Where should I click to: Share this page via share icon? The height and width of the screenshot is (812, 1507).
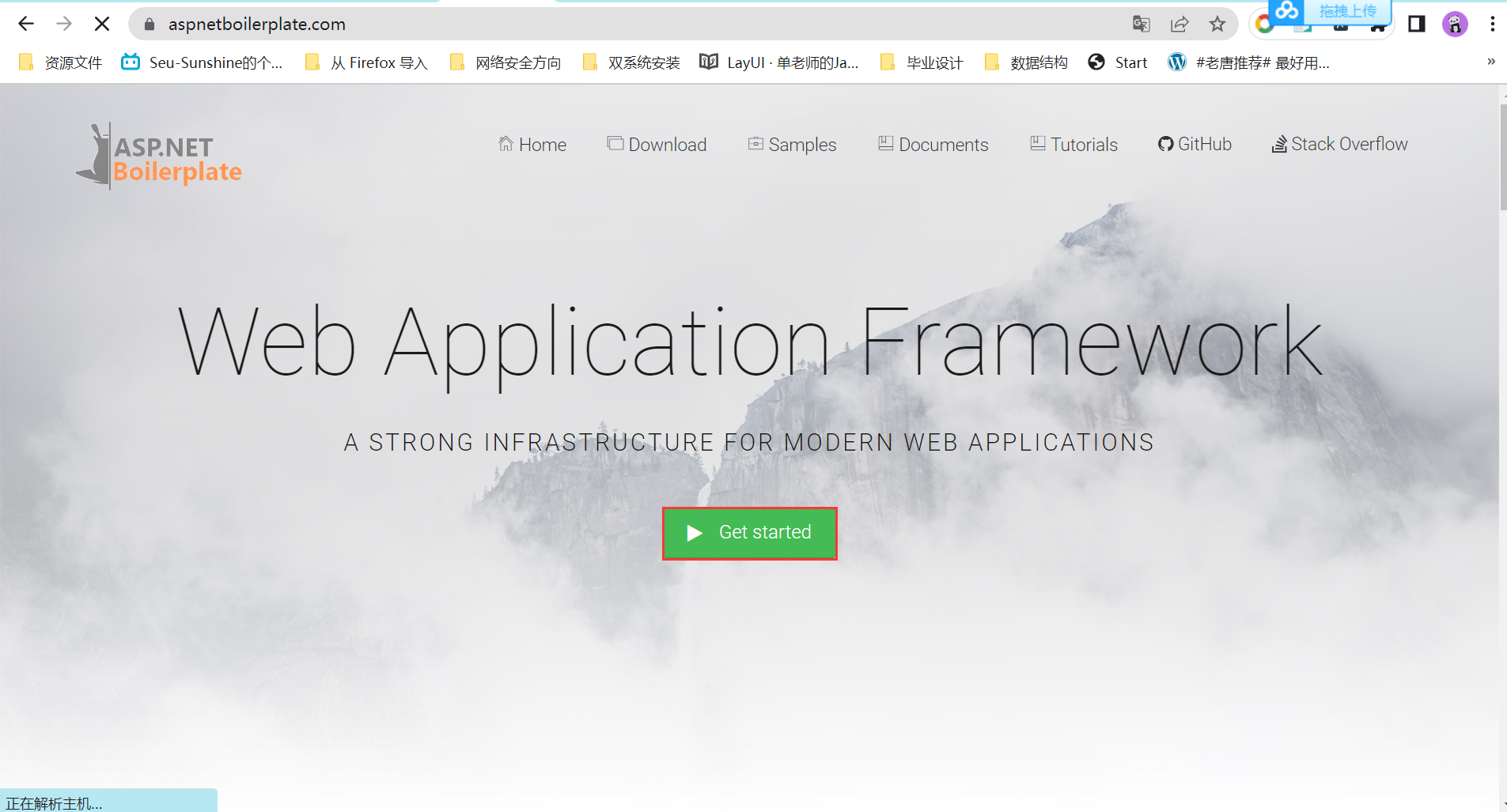coord(1179,24)
